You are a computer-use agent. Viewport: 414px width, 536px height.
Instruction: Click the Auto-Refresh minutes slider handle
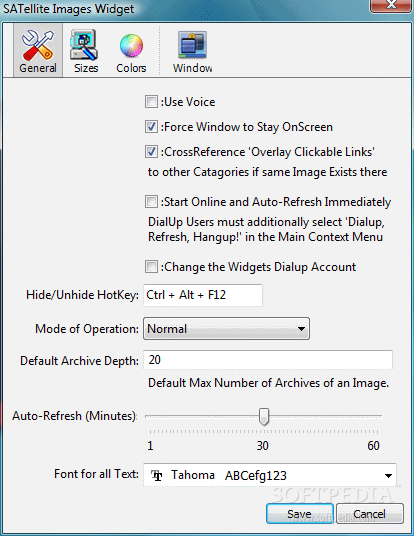(x=264, y=416)
